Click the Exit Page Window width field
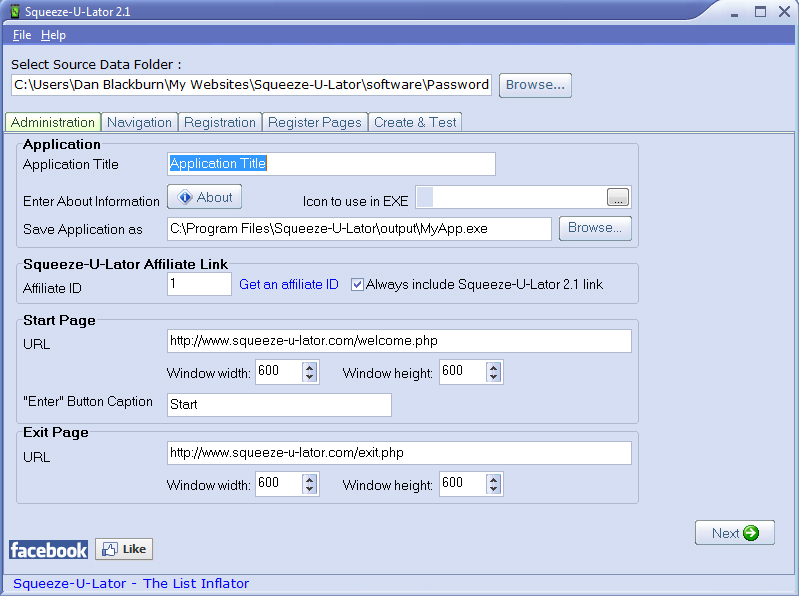 coord(279,484)
